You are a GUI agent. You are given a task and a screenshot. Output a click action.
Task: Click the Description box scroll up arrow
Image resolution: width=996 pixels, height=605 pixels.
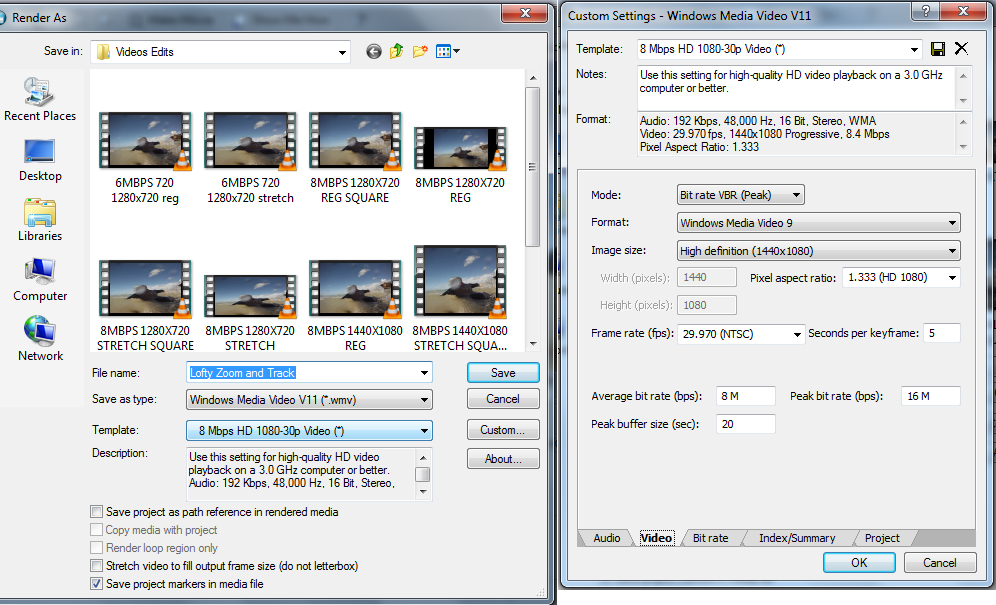(423, 458)
